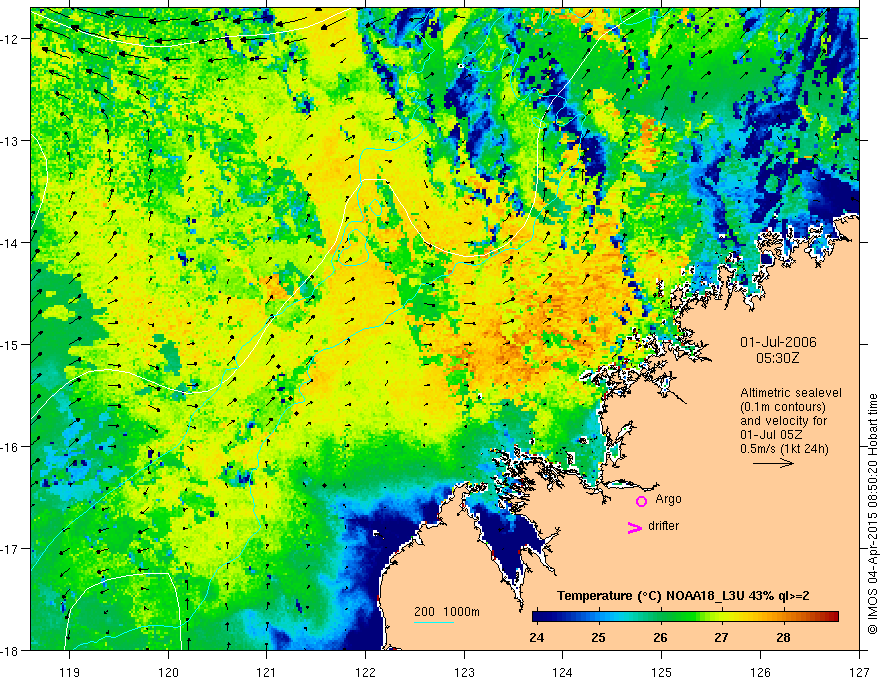Click the 'Argo' legend label
This screenshot has width=880, height=680.
668,499
